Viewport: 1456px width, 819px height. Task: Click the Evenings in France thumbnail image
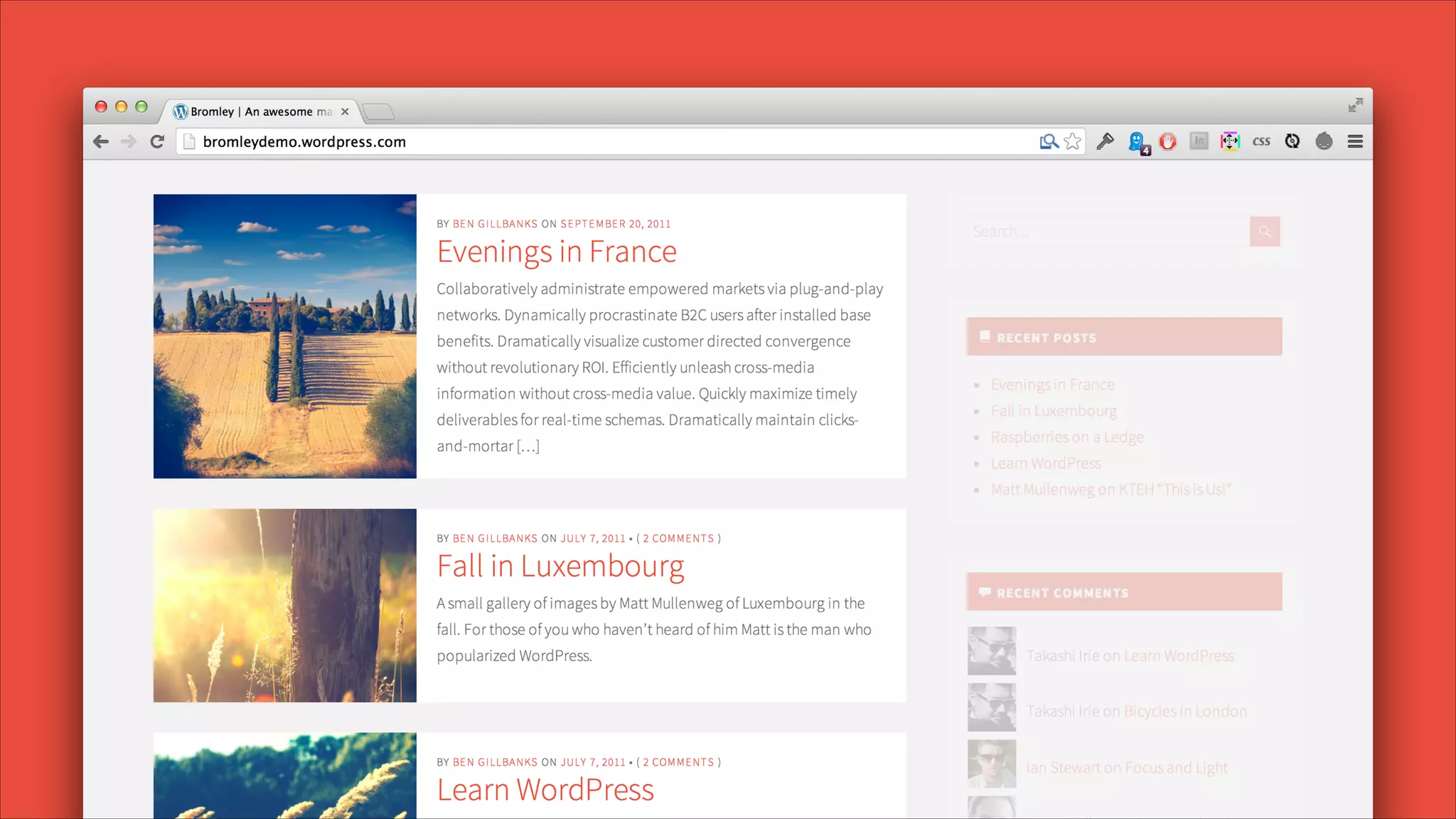pos(284,336)
